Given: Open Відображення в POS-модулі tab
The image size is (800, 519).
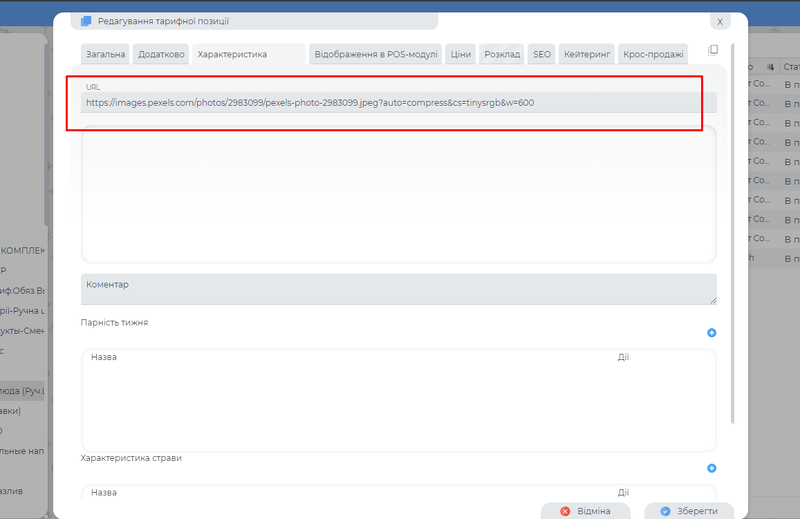Looking at the screenshot, I should [x=376, y=54].
